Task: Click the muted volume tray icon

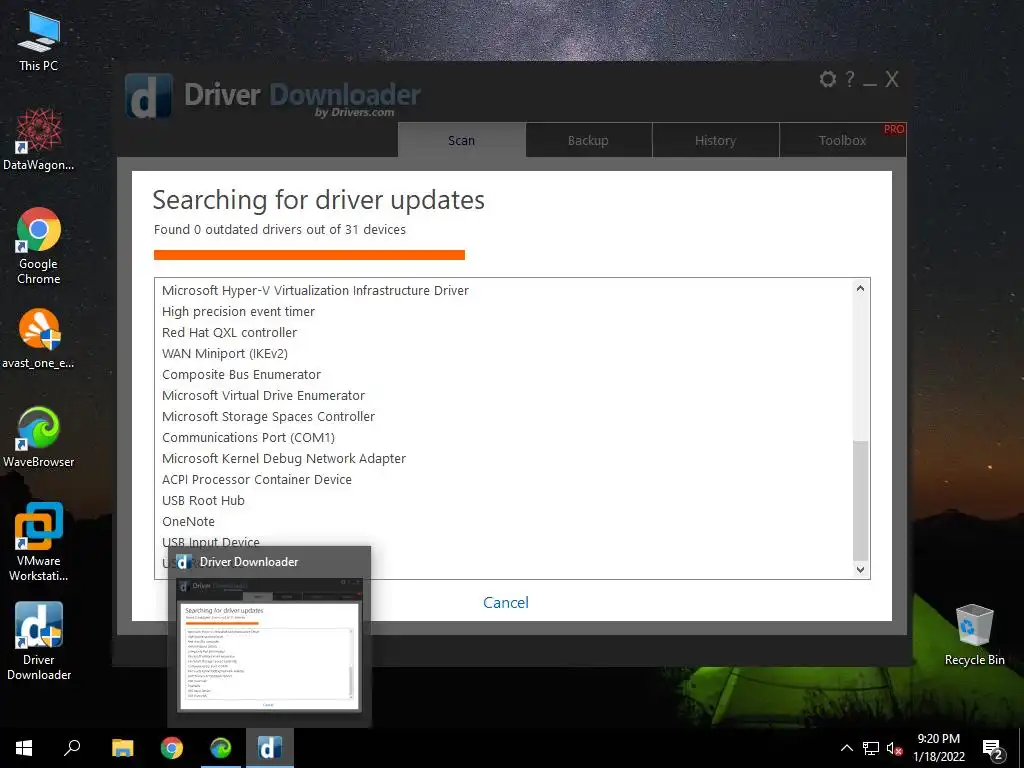Action: 894,748
